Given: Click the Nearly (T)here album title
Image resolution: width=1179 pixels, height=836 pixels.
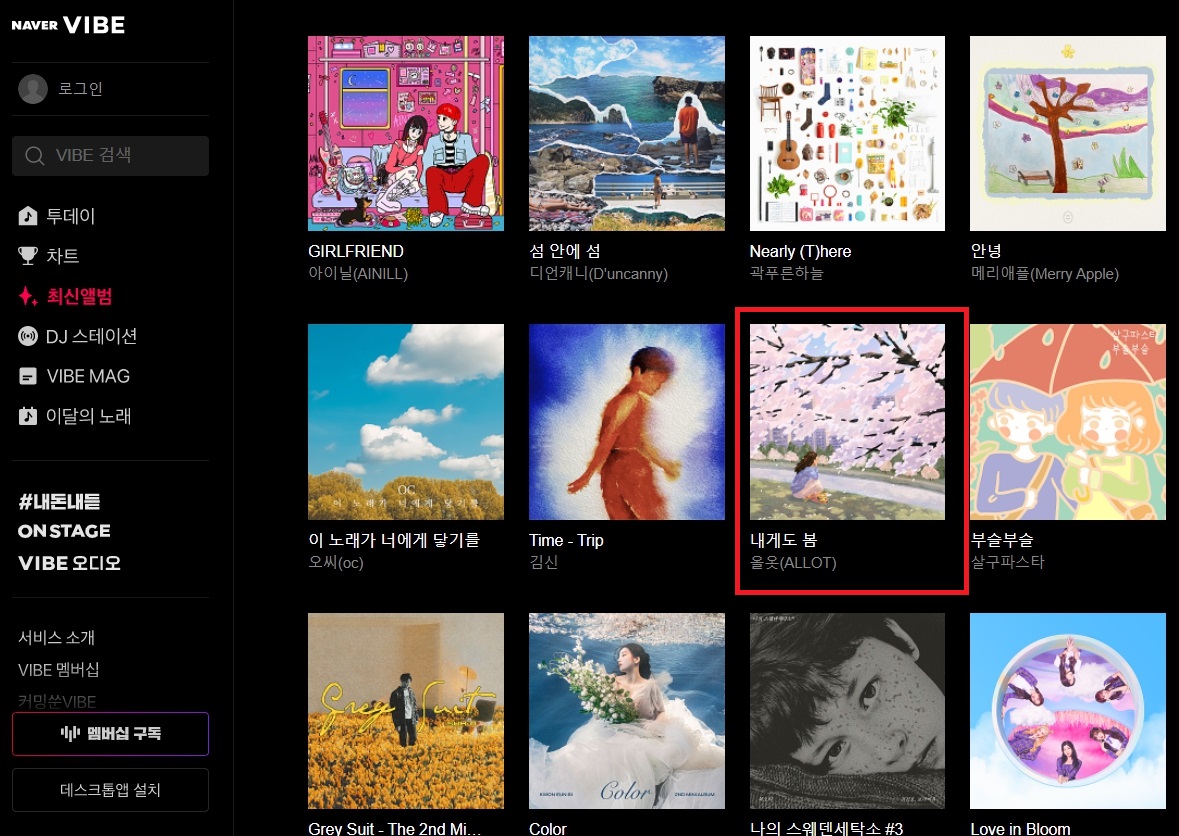Looking at the screenshot, I should [800, 251].
